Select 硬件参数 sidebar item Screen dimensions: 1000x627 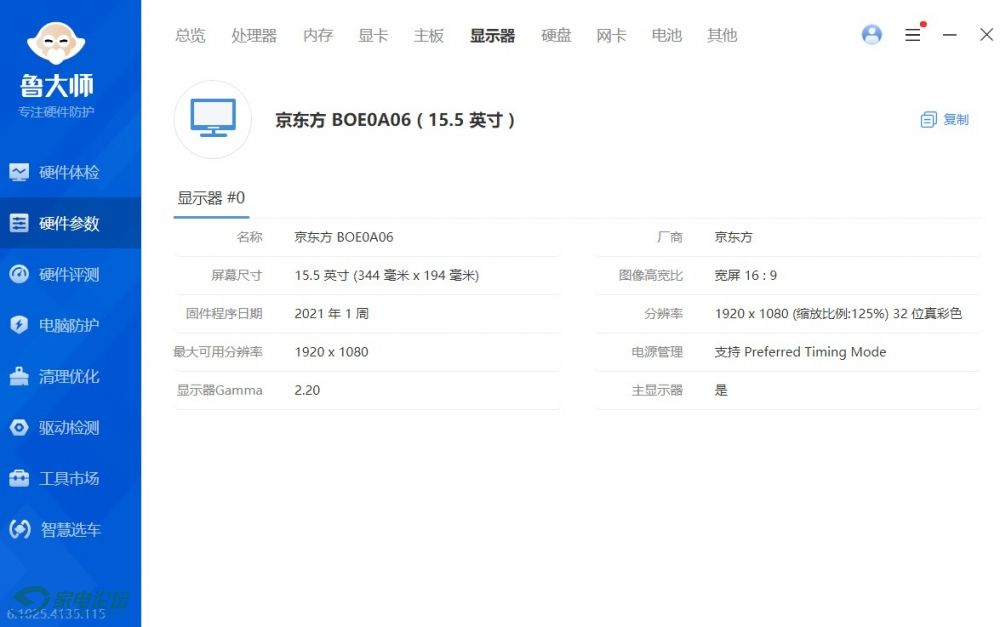pyautogui.click(x=70, y=223)
